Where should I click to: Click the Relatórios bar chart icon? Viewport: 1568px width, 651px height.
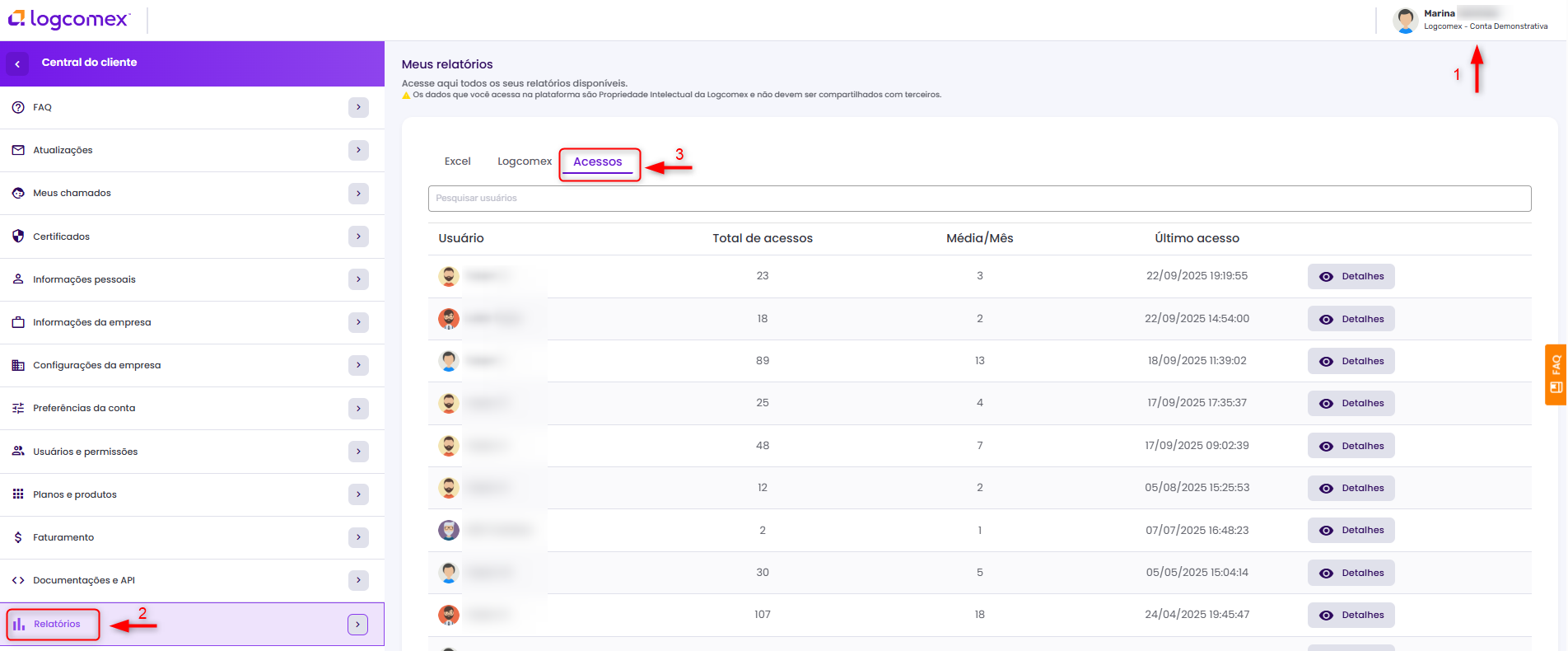pos(19,624)
